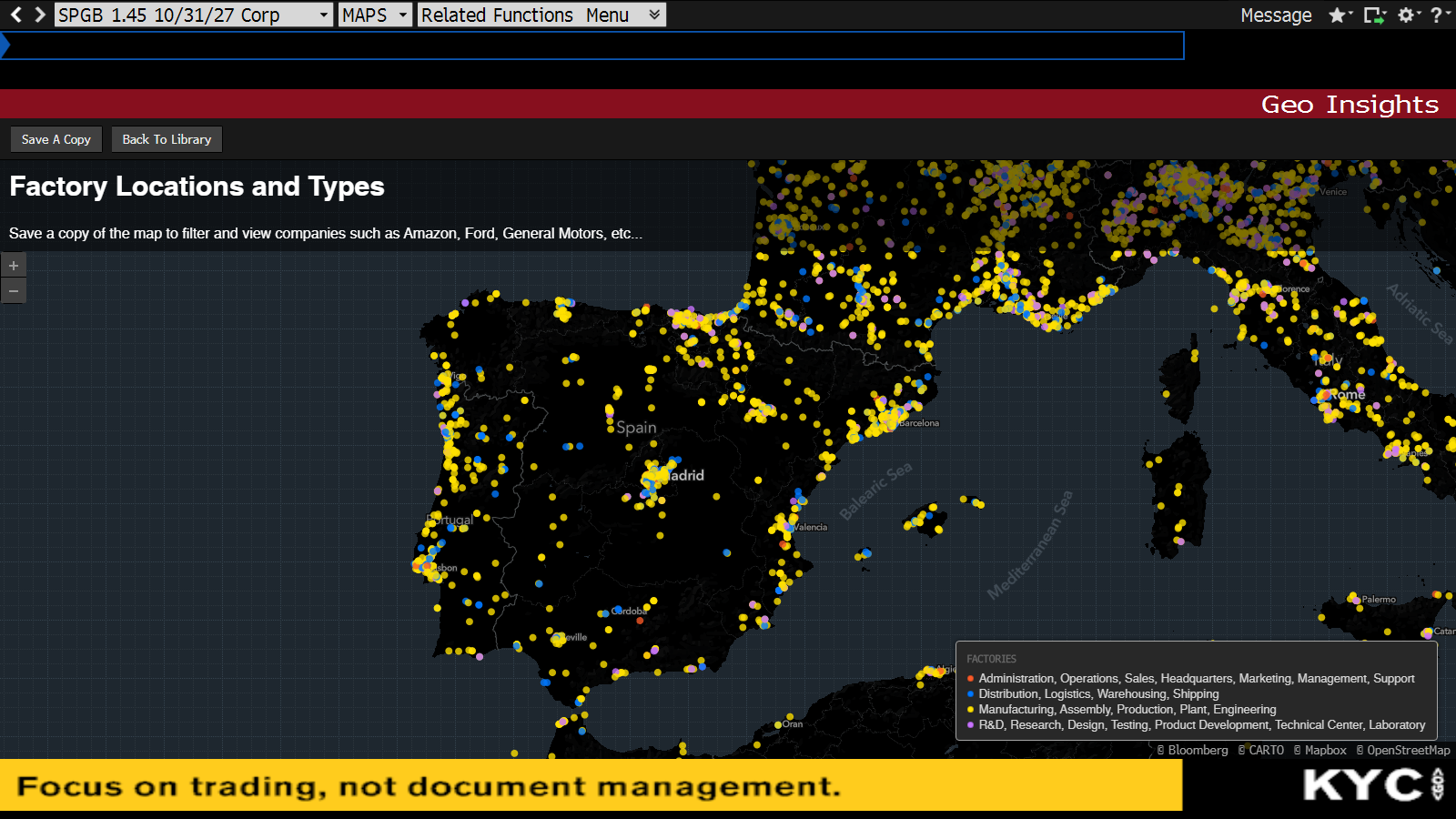This screenshot has width=1456, height=819.
Task: Click the yellow Manufacturing legend dot
Action: (x=970, y=710)
